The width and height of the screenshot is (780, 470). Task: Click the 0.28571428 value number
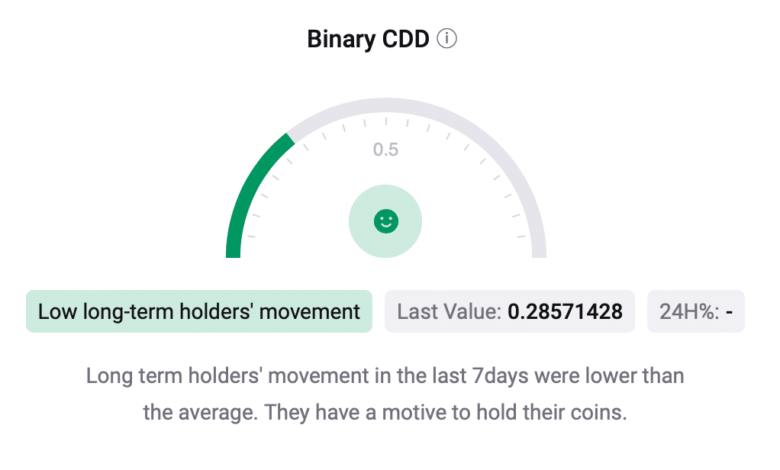(565, 312)
